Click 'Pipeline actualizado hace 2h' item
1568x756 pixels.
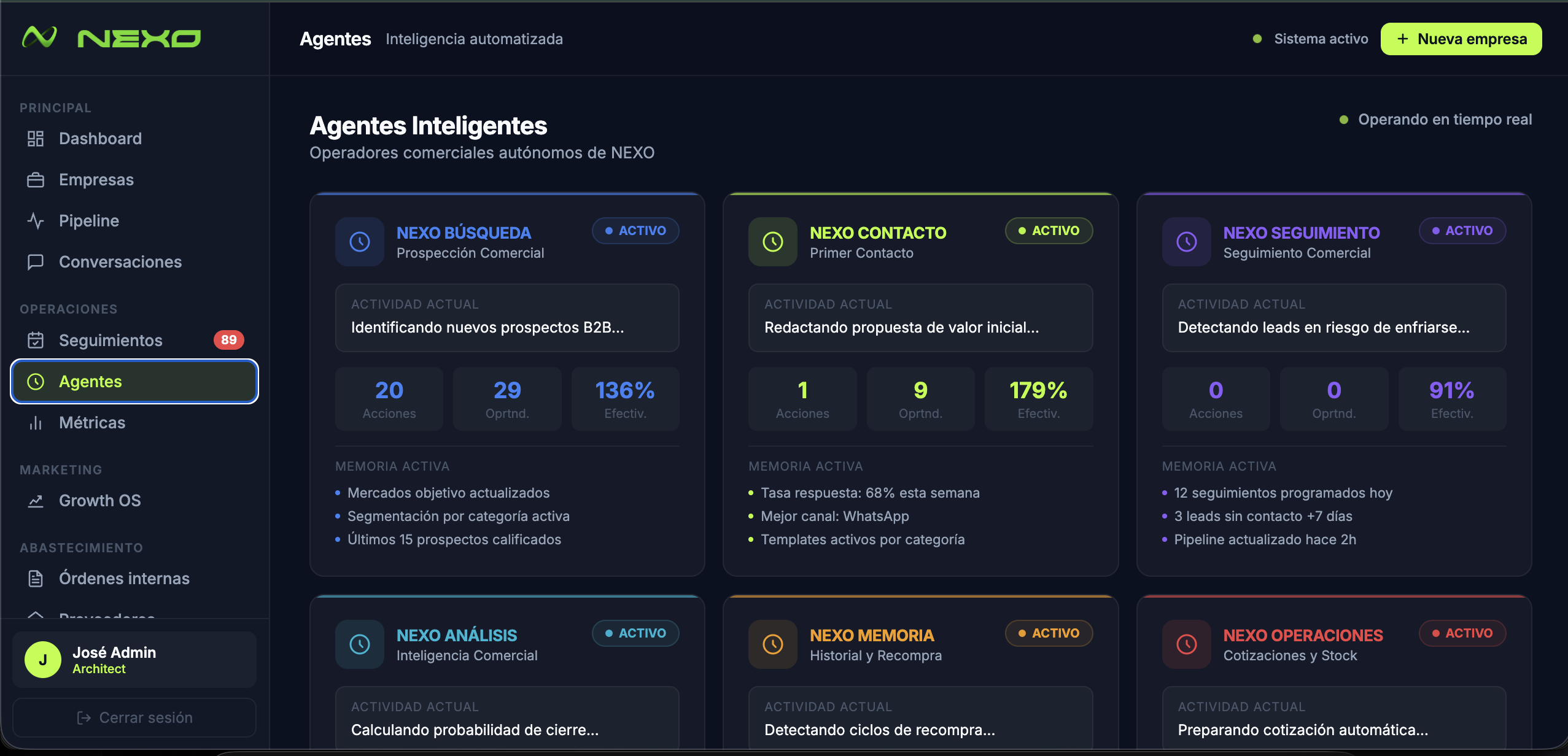pos(1265,540)
